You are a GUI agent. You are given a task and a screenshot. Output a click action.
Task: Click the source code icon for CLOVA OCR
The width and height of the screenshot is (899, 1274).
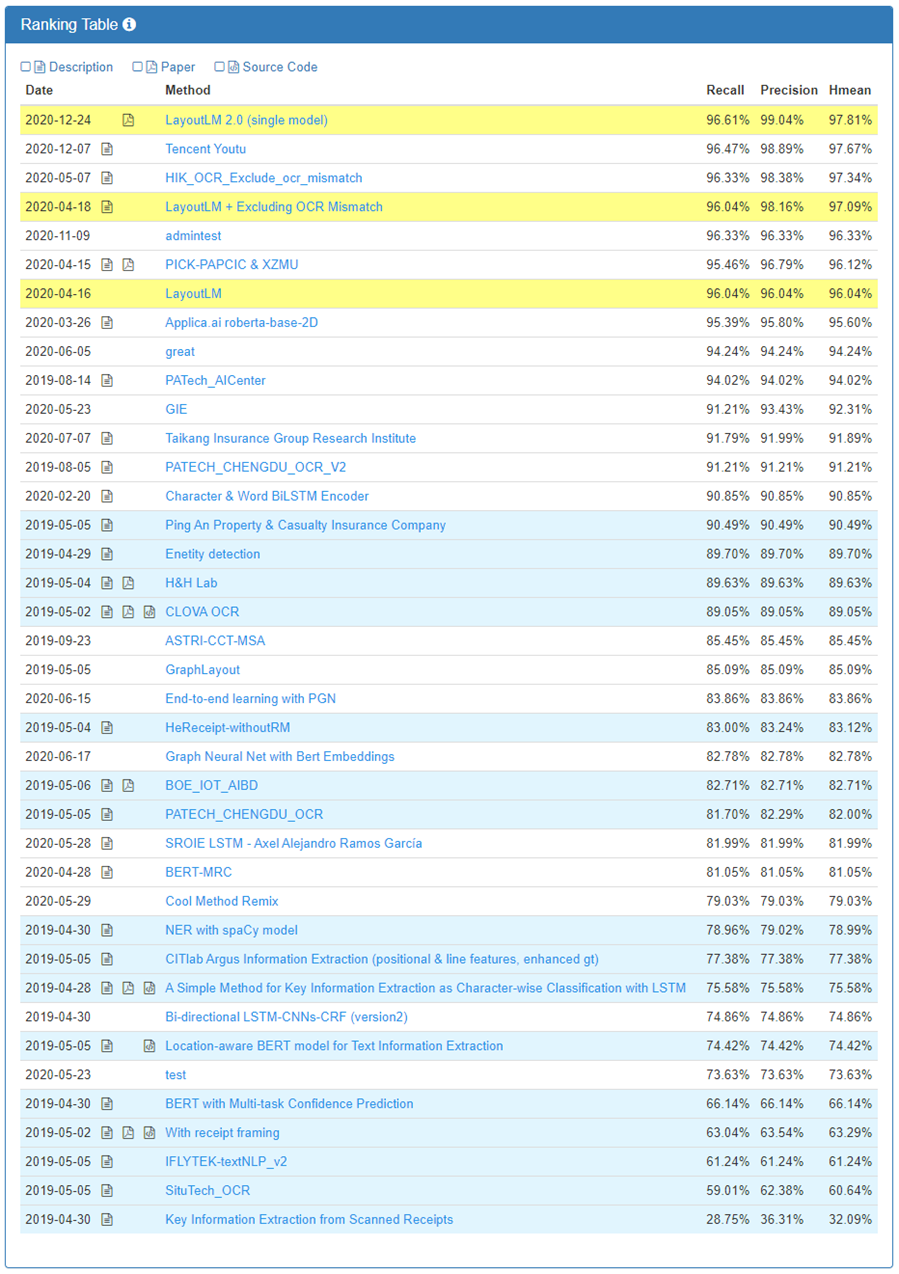149,612
